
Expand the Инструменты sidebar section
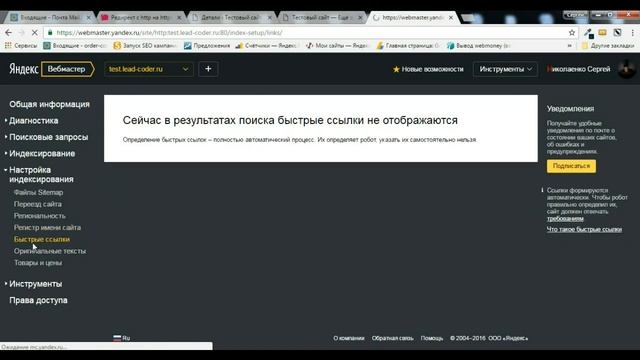tap(35, 284)
